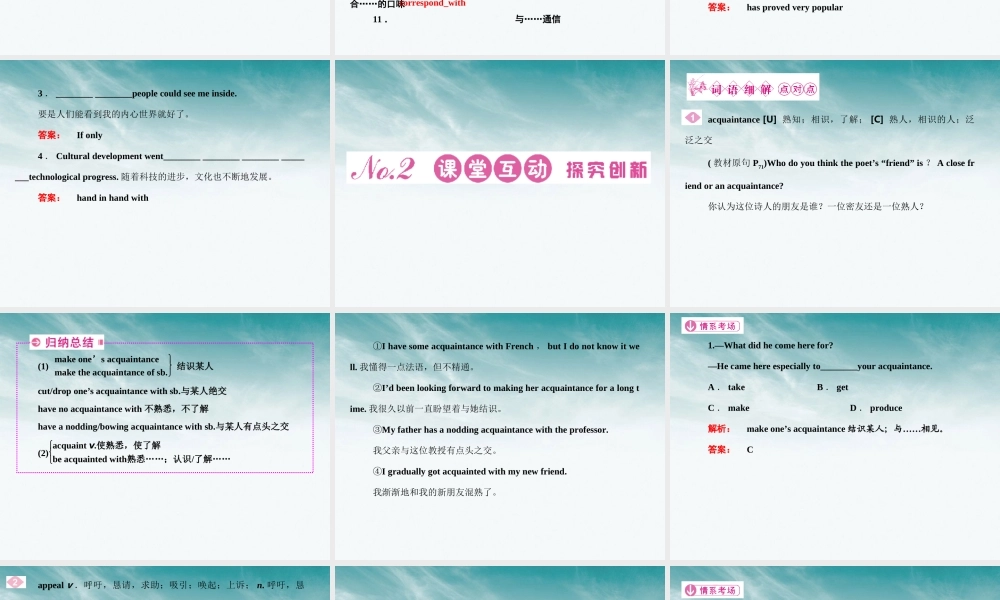This screenshot has height=600, width=1000.
Task: Click the answer 'If only'
Action: point(89,135)
